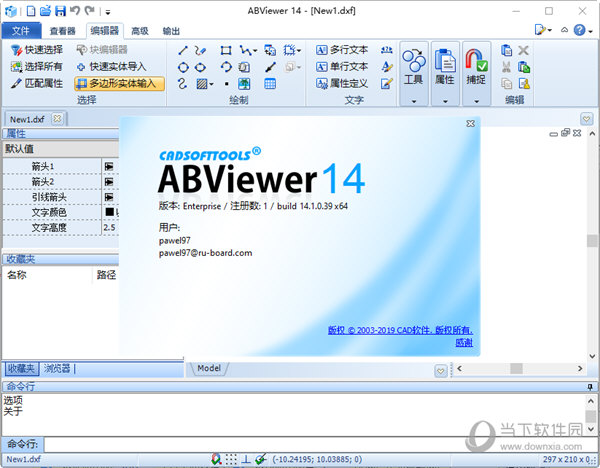Switch to the 查看器 viewer tab

tap(63, 31)
